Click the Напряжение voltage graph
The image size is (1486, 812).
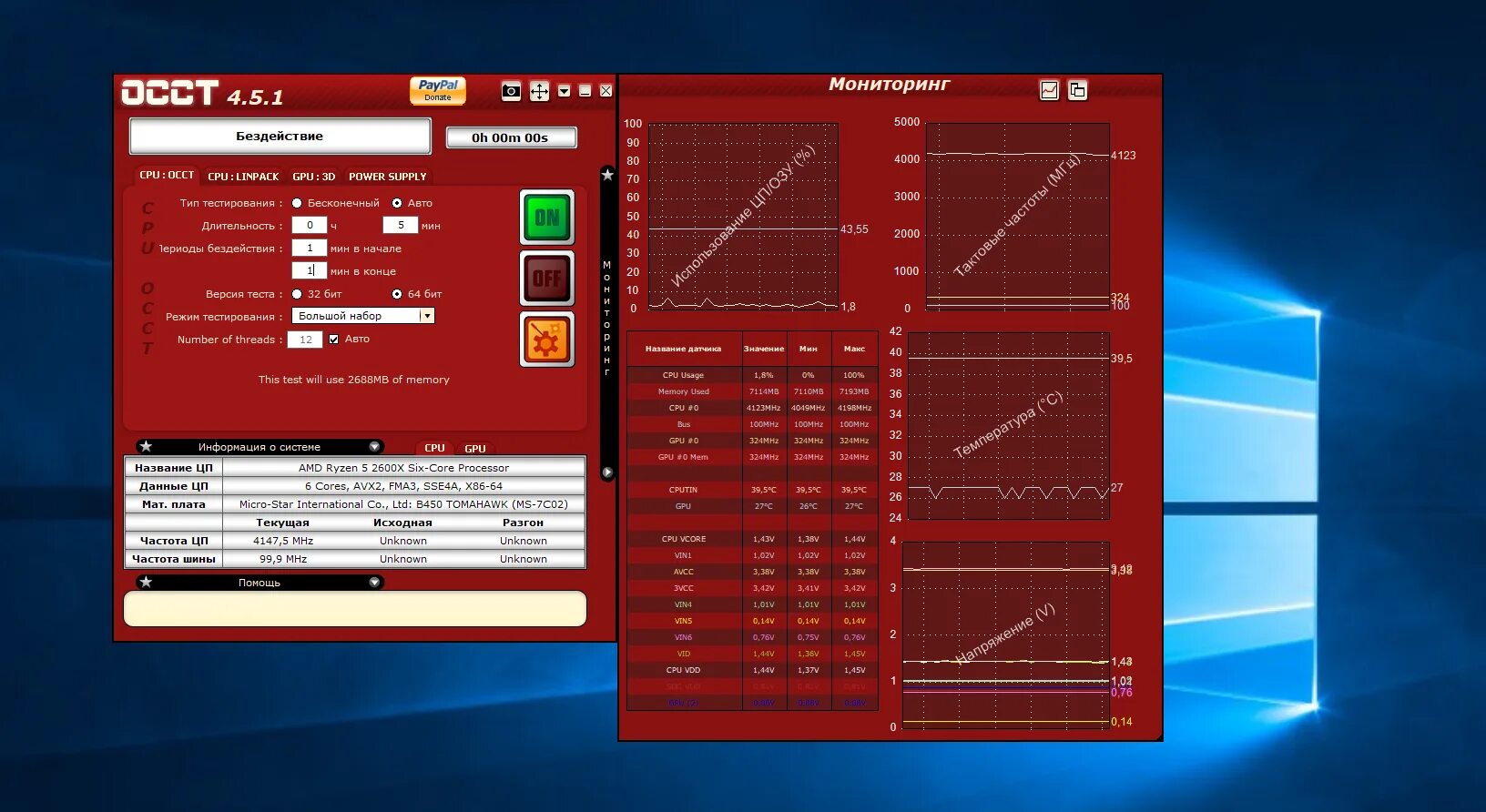tap(1006, 635)
